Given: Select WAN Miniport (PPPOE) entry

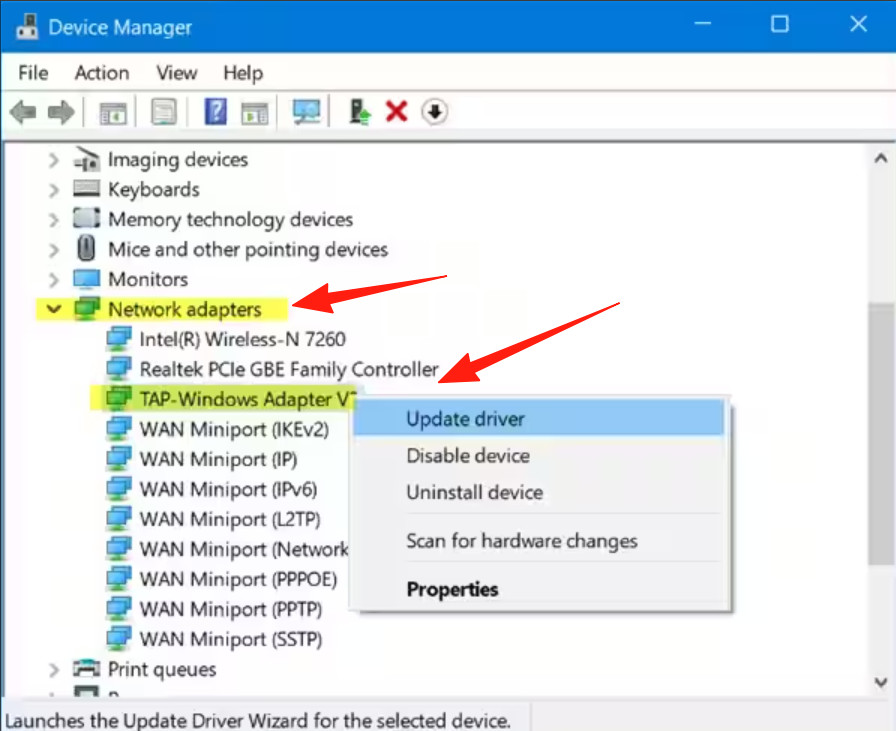Looking at the screenshot, I should [x=238, y=579].
